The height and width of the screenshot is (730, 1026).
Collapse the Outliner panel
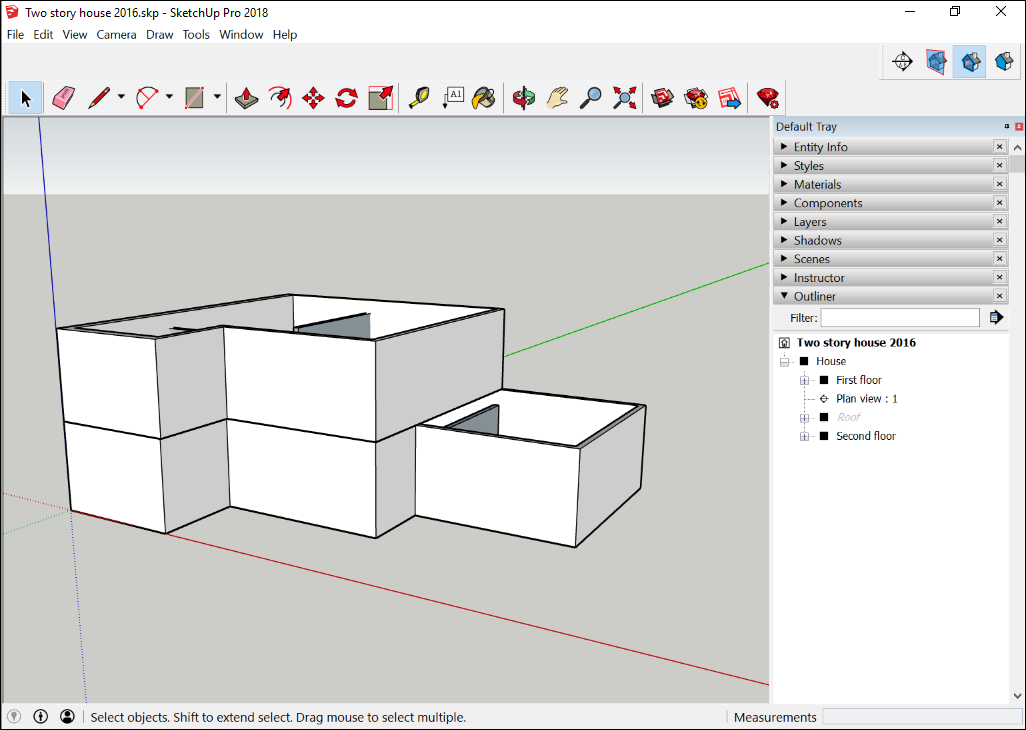click(784, 296)
